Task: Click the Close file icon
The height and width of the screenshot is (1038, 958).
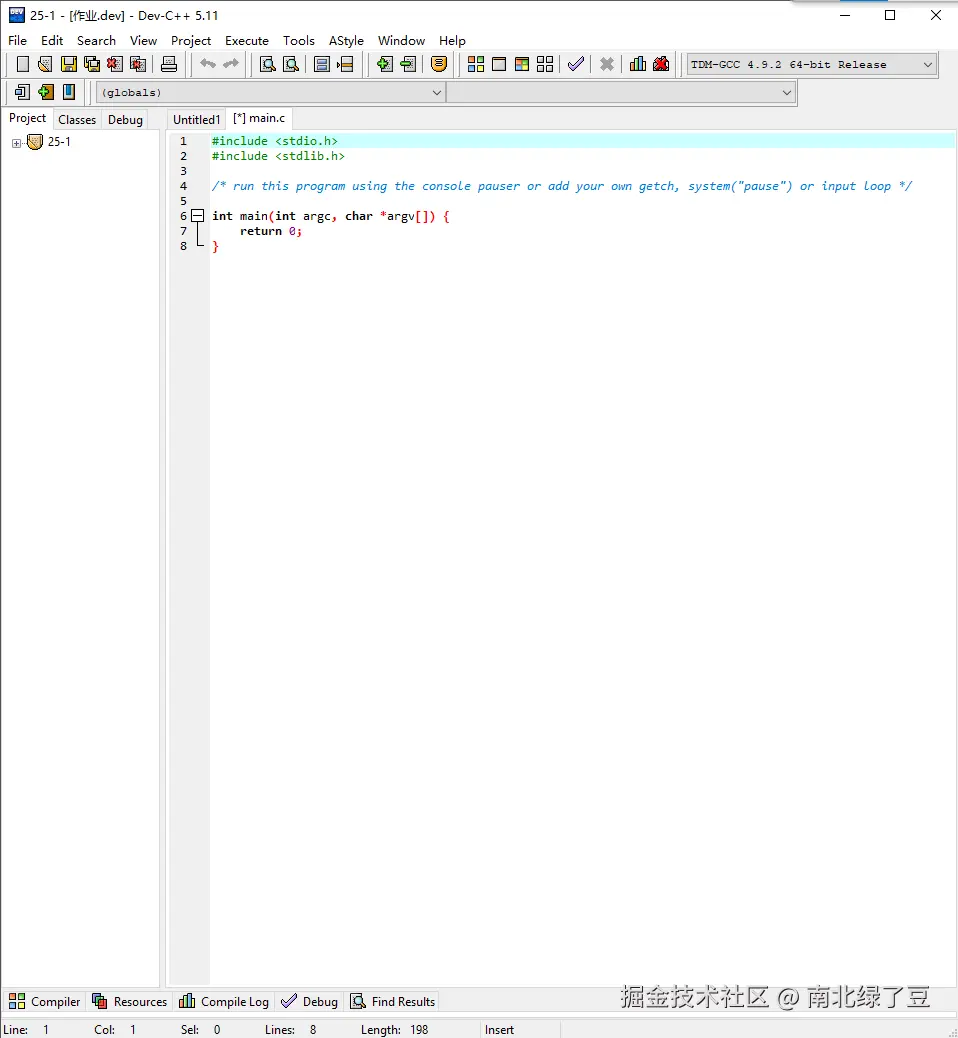Action: point(115,64)
